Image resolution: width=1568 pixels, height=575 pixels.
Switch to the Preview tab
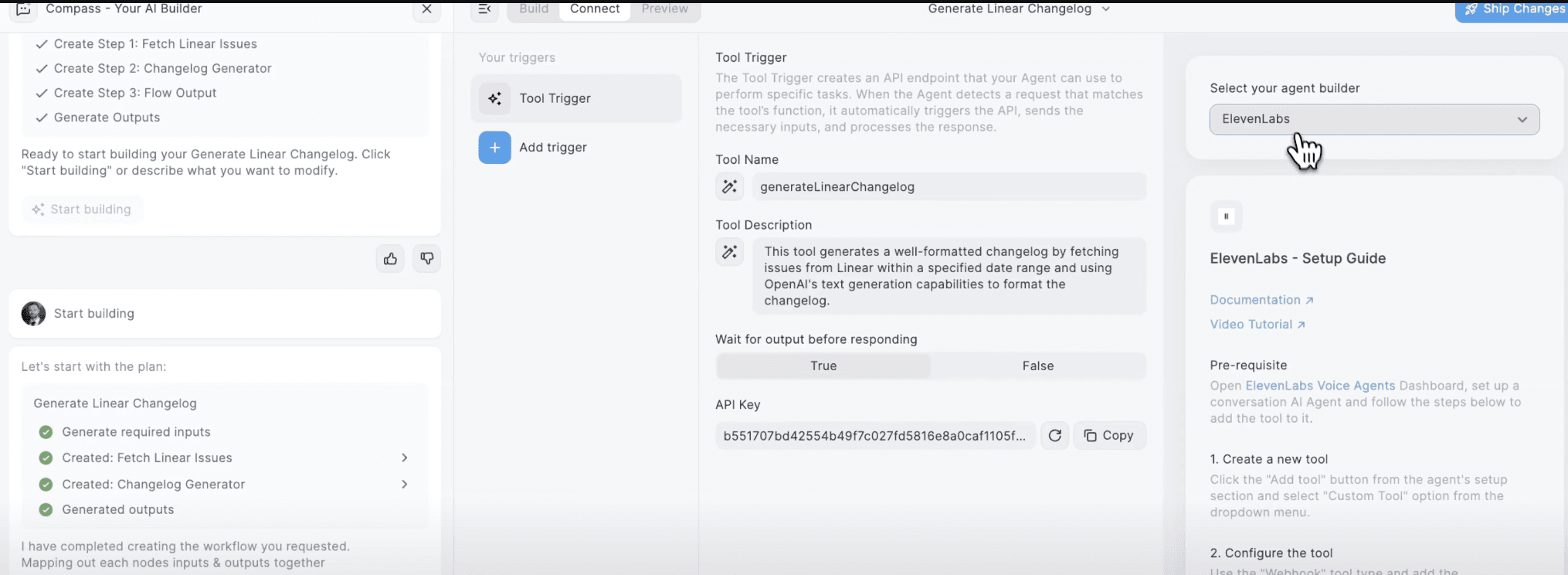click(x=664, y=9)
